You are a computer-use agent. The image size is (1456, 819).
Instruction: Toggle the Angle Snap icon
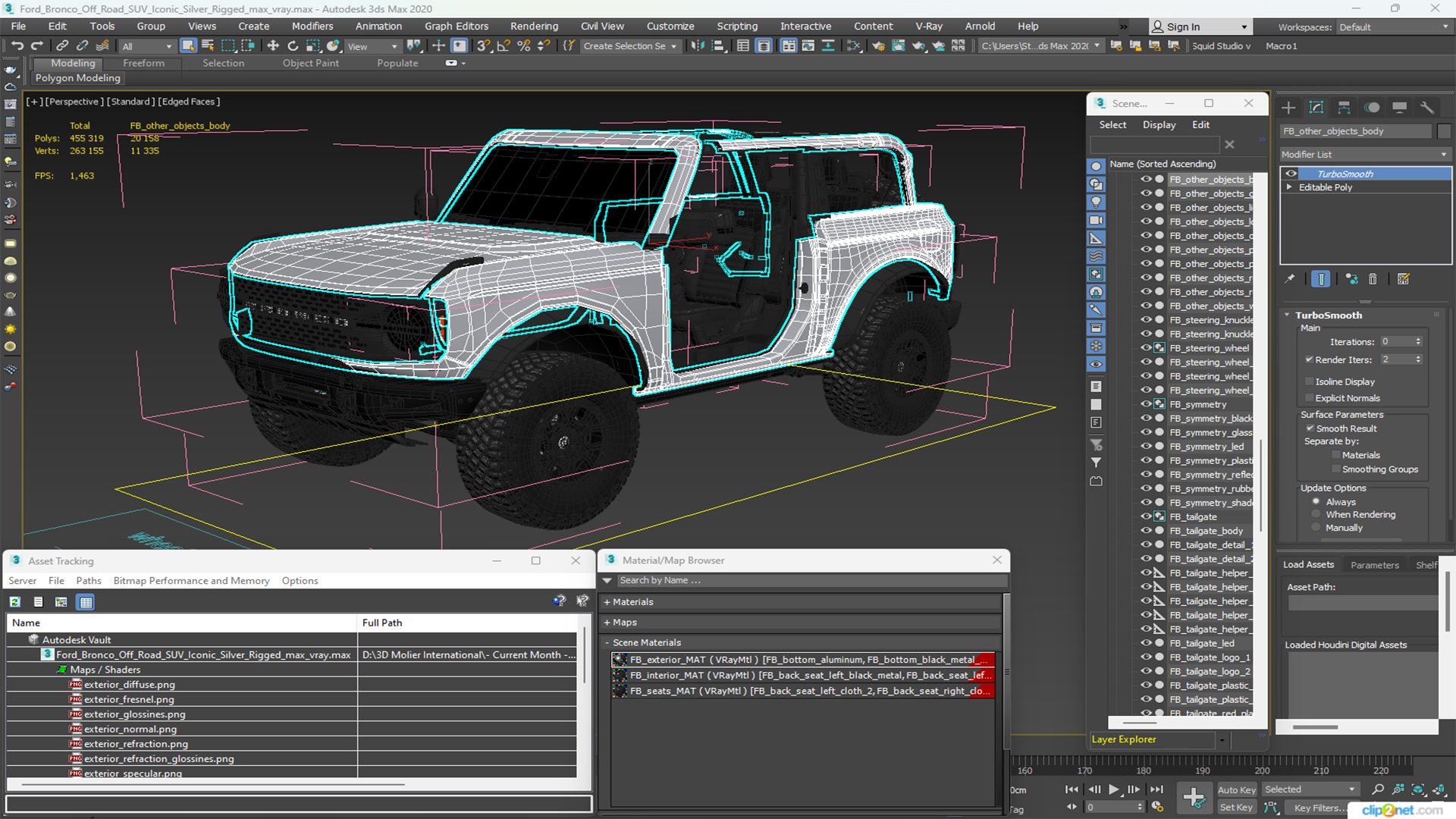point(504,46)
